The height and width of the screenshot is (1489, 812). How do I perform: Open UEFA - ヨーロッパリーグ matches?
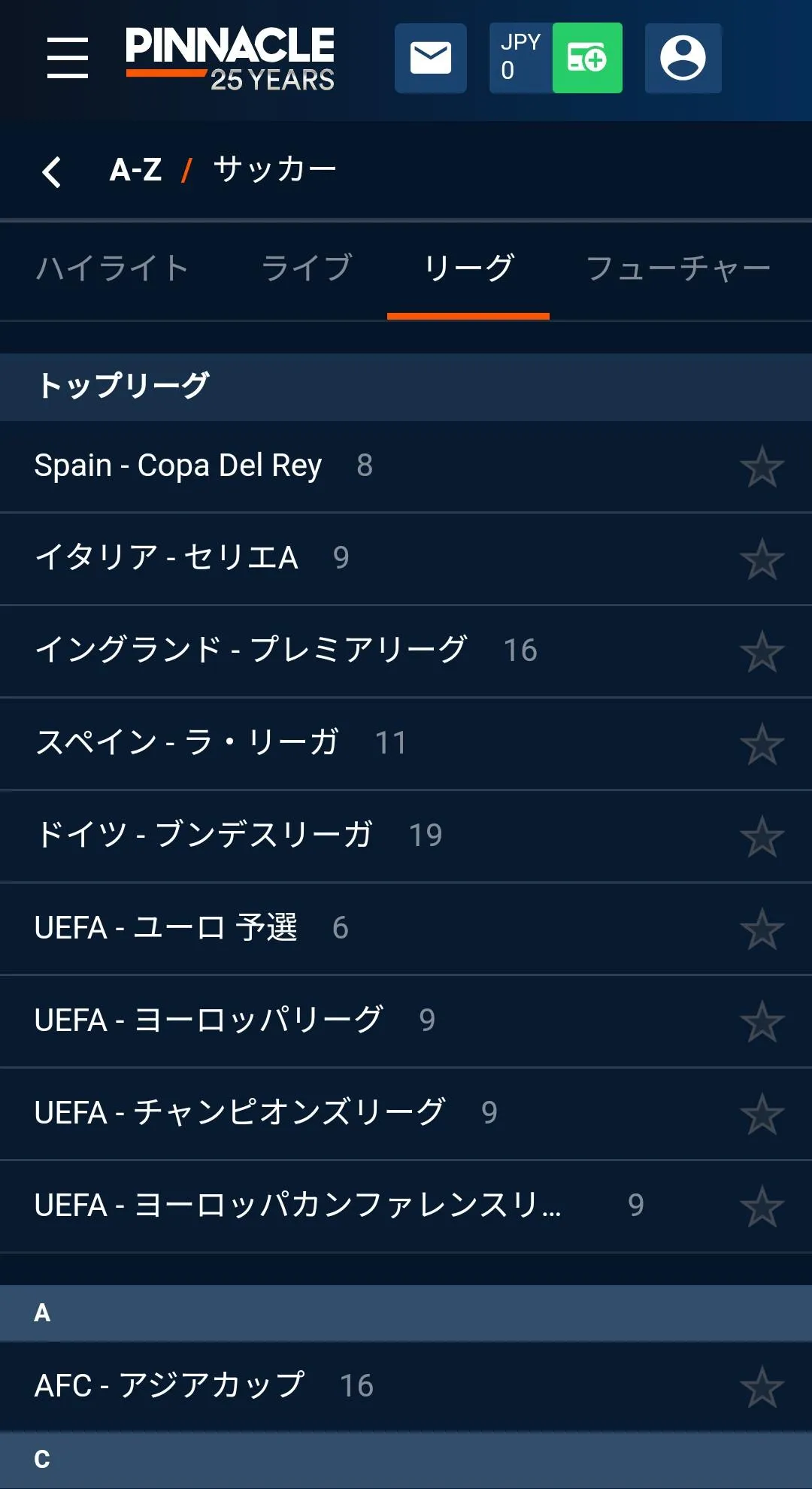coord(209,1020)
